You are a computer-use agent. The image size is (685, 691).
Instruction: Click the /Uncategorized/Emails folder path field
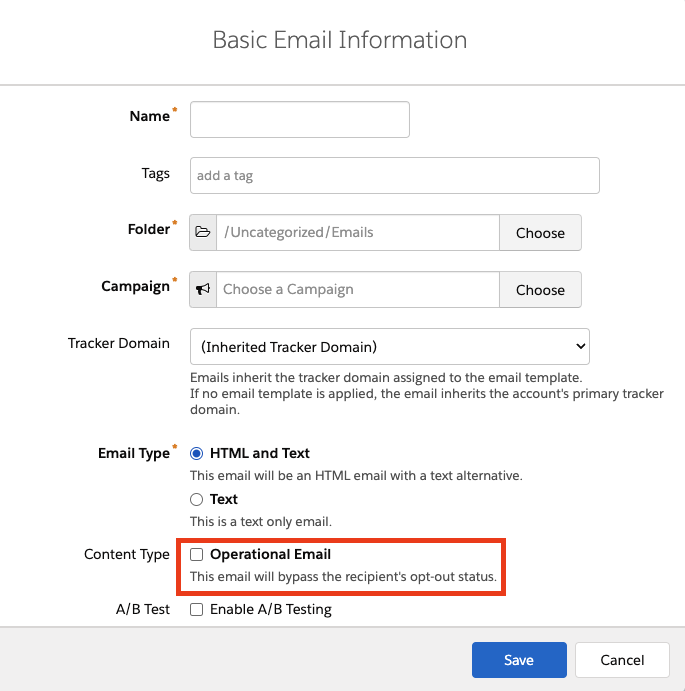click(x=358, y=232)
